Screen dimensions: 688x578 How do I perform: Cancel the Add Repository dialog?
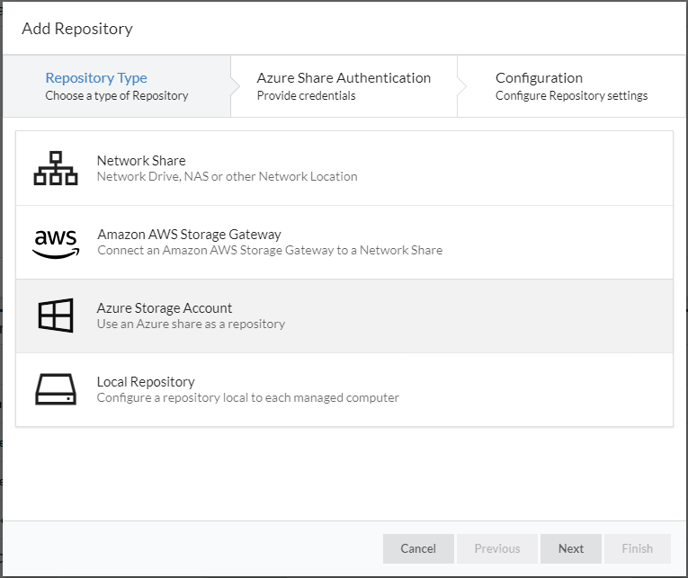pyautogui.click(x=418, y=549)
